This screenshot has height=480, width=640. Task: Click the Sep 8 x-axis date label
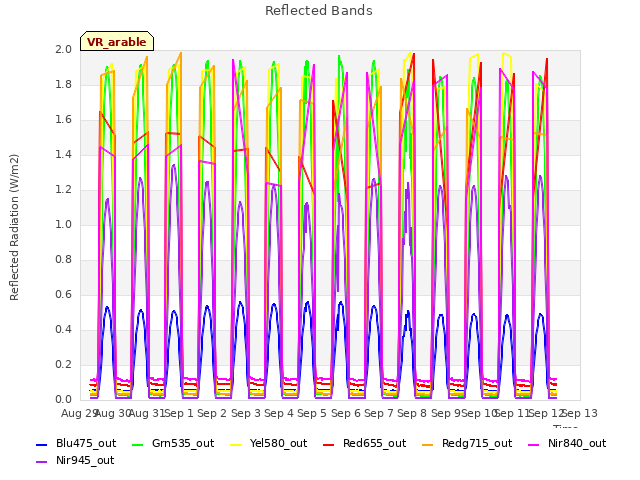point(412,413)
